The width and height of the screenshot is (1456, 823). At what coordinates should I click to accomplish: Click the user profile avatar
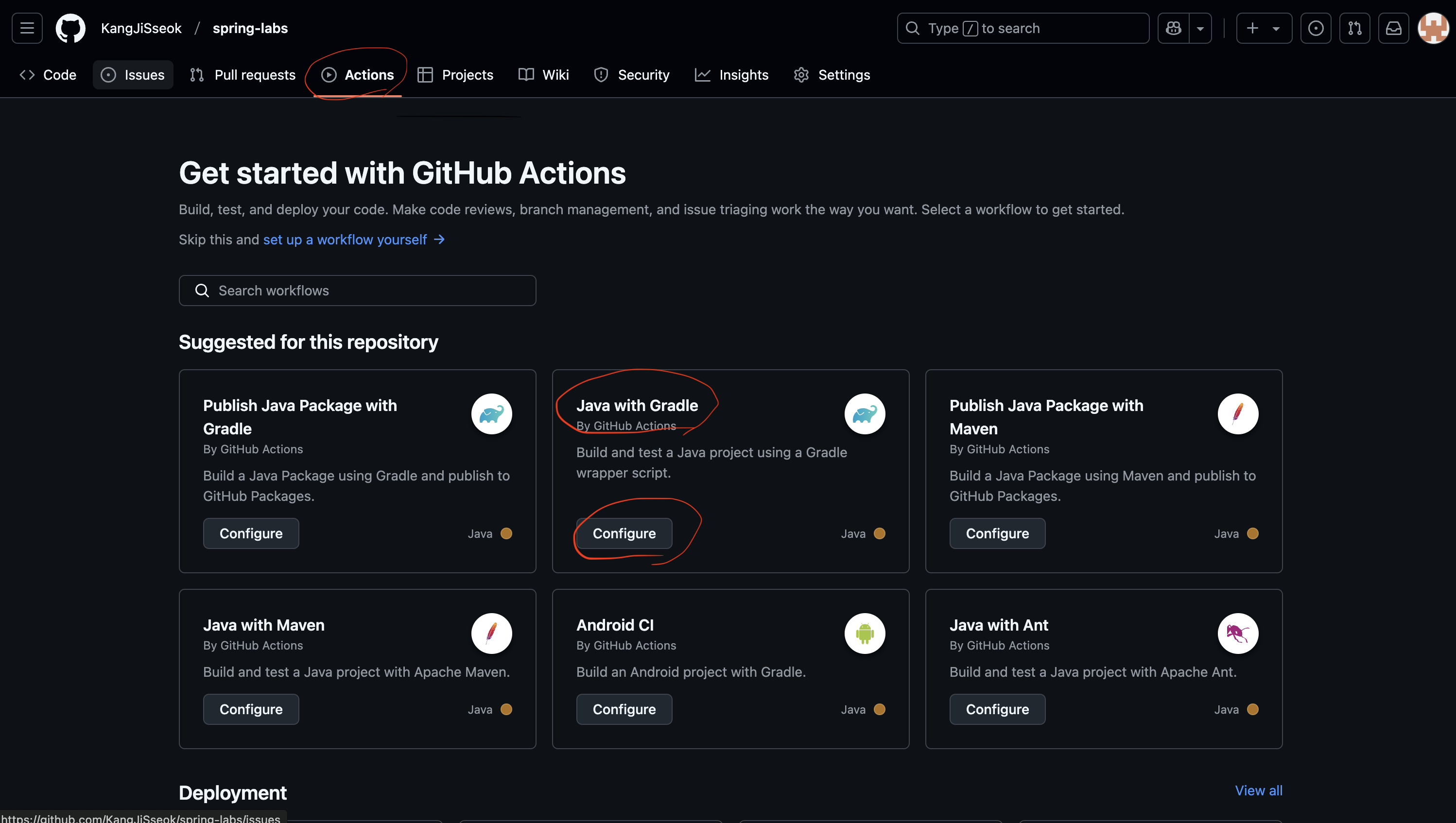1433,28
